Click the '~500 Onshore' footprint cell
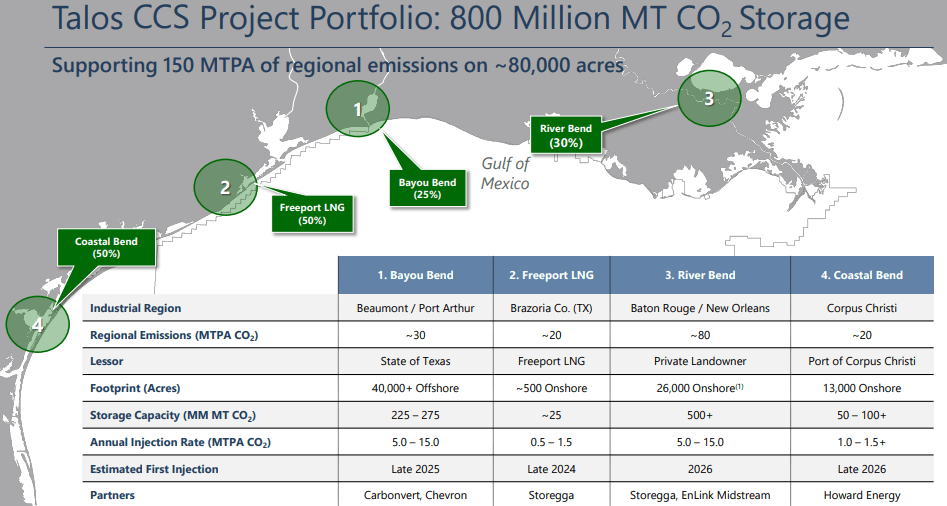 click(x=551, y=388)
